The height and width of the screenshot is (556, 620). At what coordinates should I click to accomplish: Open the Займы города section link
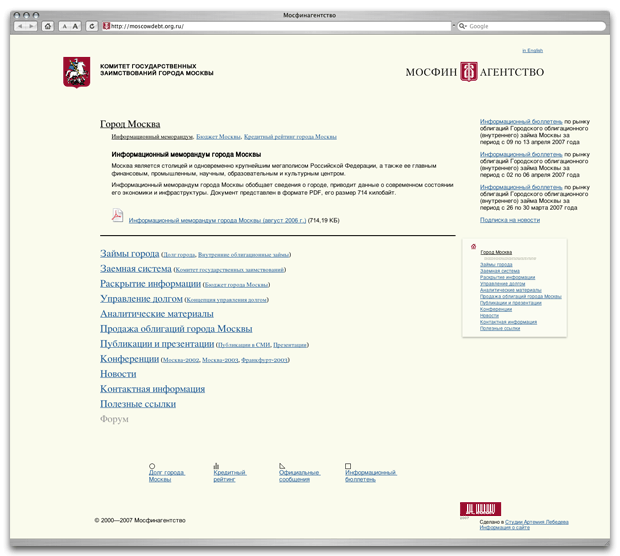tap(129, 254)
